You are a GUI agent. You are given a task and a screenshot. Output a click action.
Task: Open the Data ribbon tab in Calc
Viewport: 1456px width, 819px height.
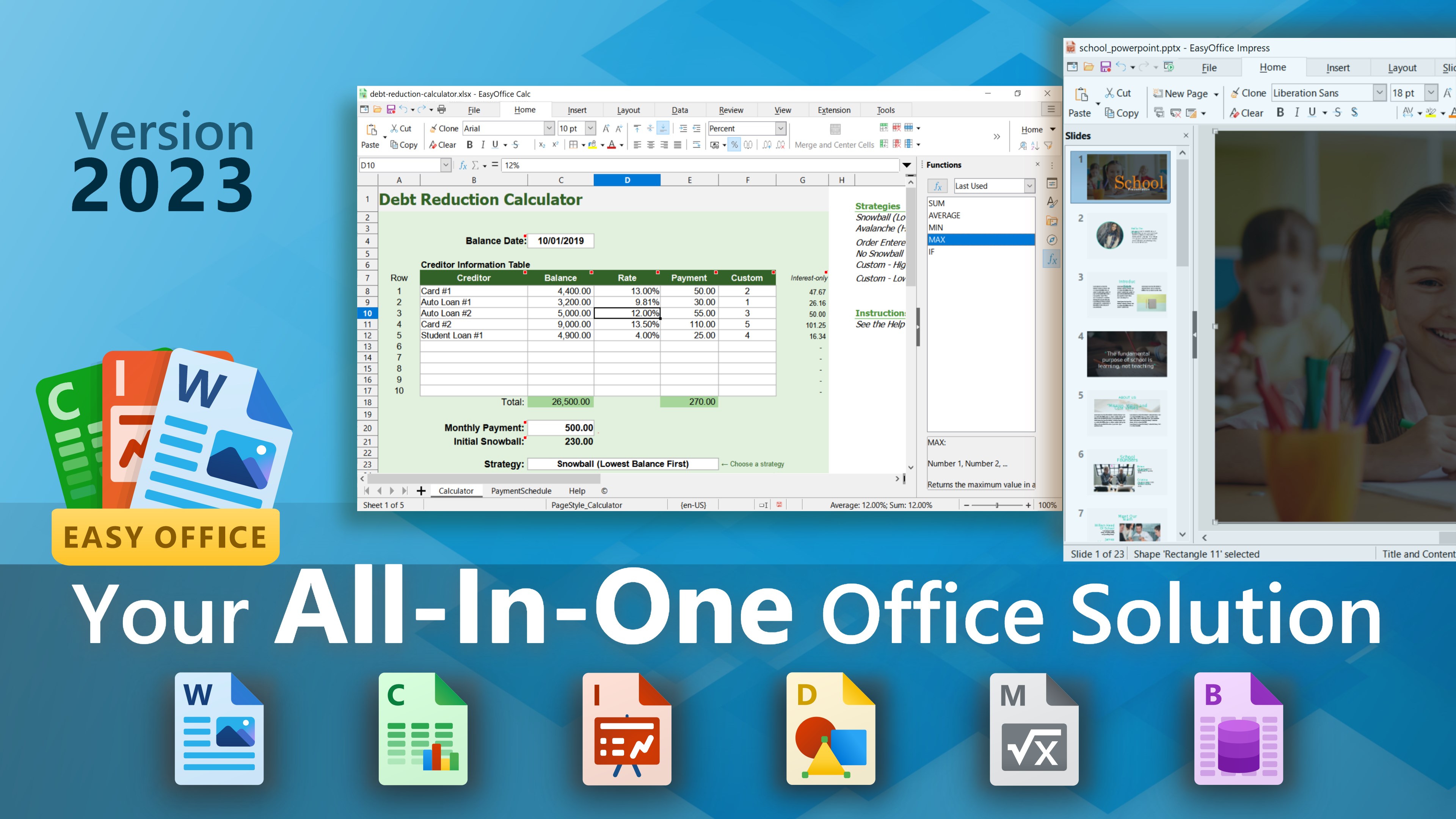coord(679,110)
